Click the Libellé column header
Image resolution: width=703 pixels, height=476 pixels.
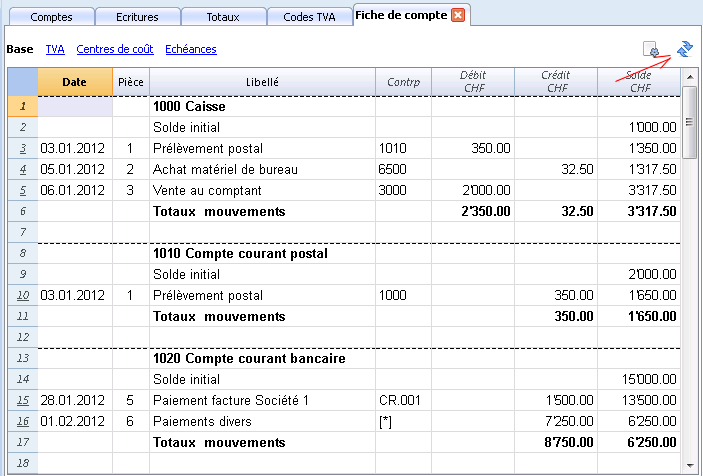point(262,82)
